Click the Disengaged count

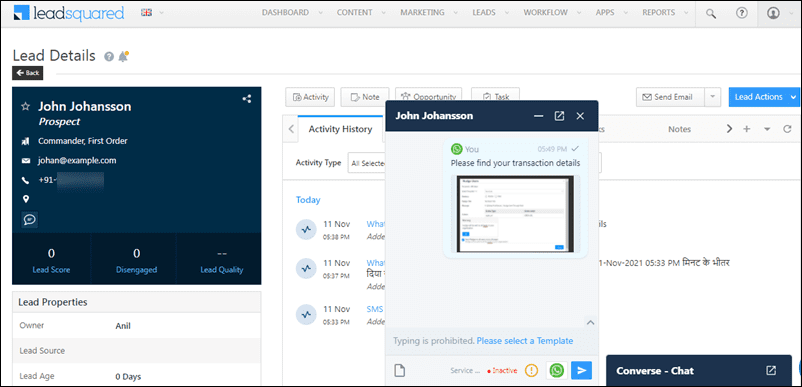click(x=137, y=253)
